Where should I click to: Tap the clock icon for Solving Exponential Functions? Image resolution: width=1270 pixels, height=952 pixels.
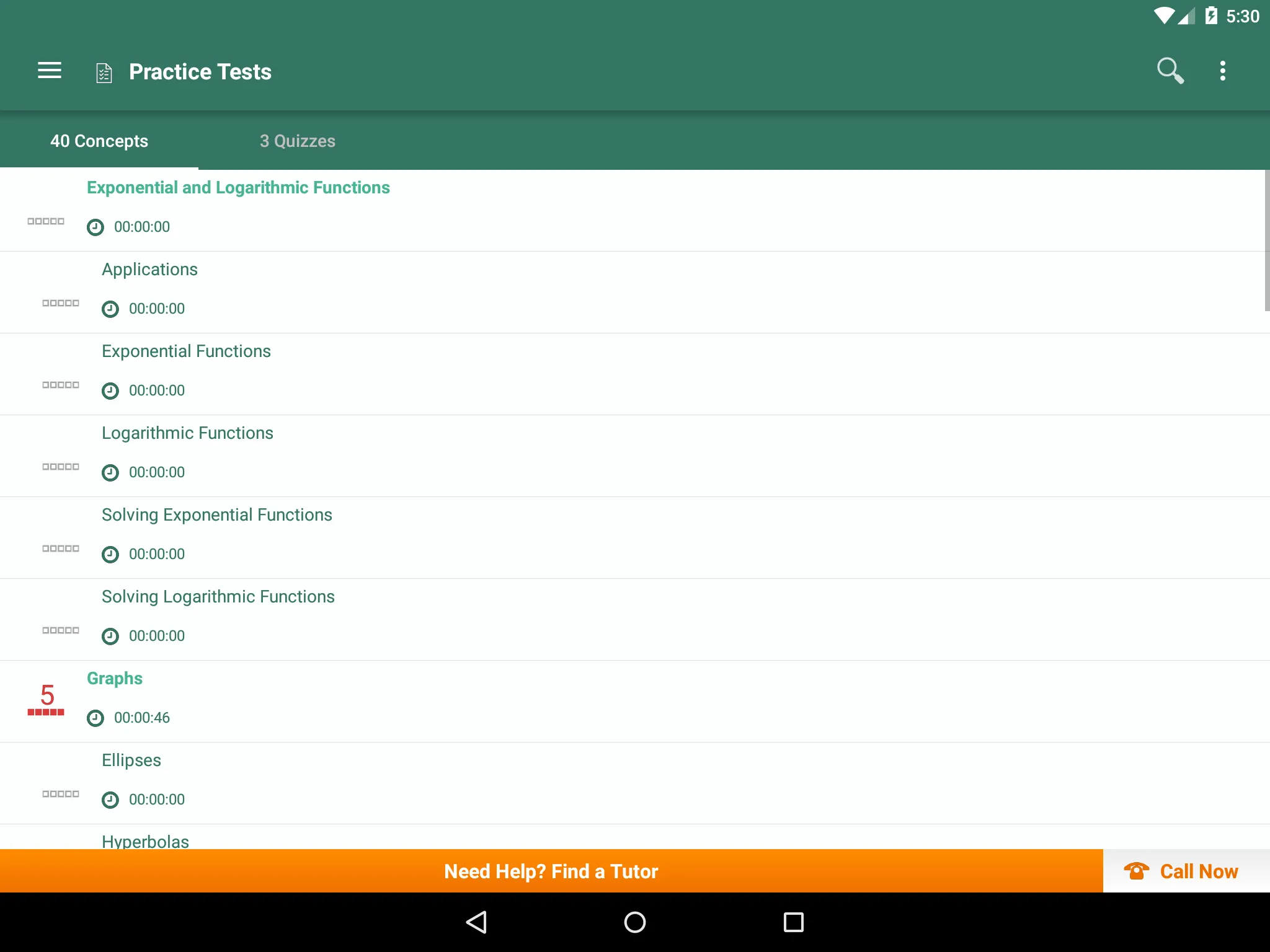point(109,553)
